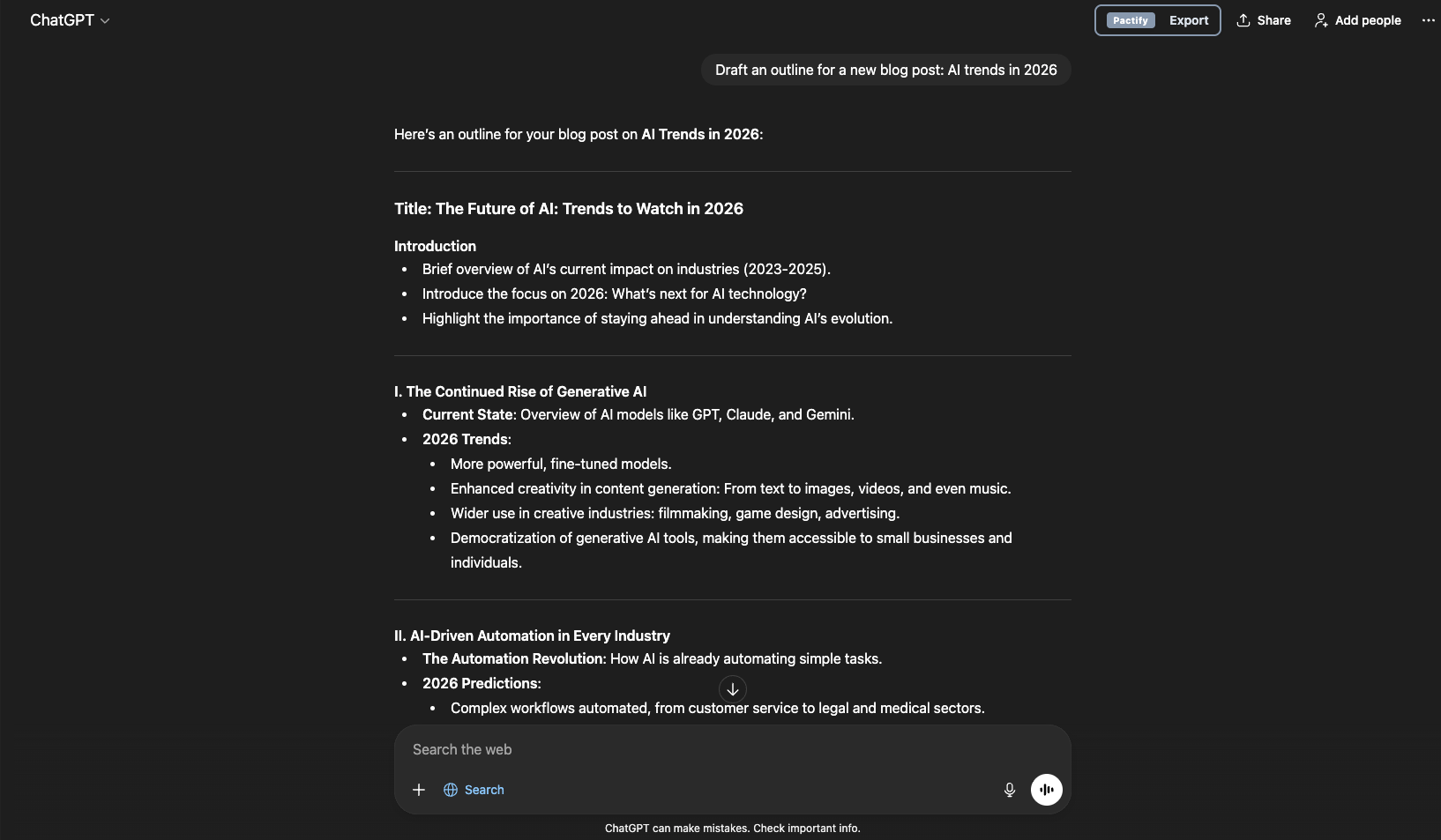The width and height of the screenshot is (1441, 840).
Task: Click the Share upload icon
Action: click(x=1243, y=20)
